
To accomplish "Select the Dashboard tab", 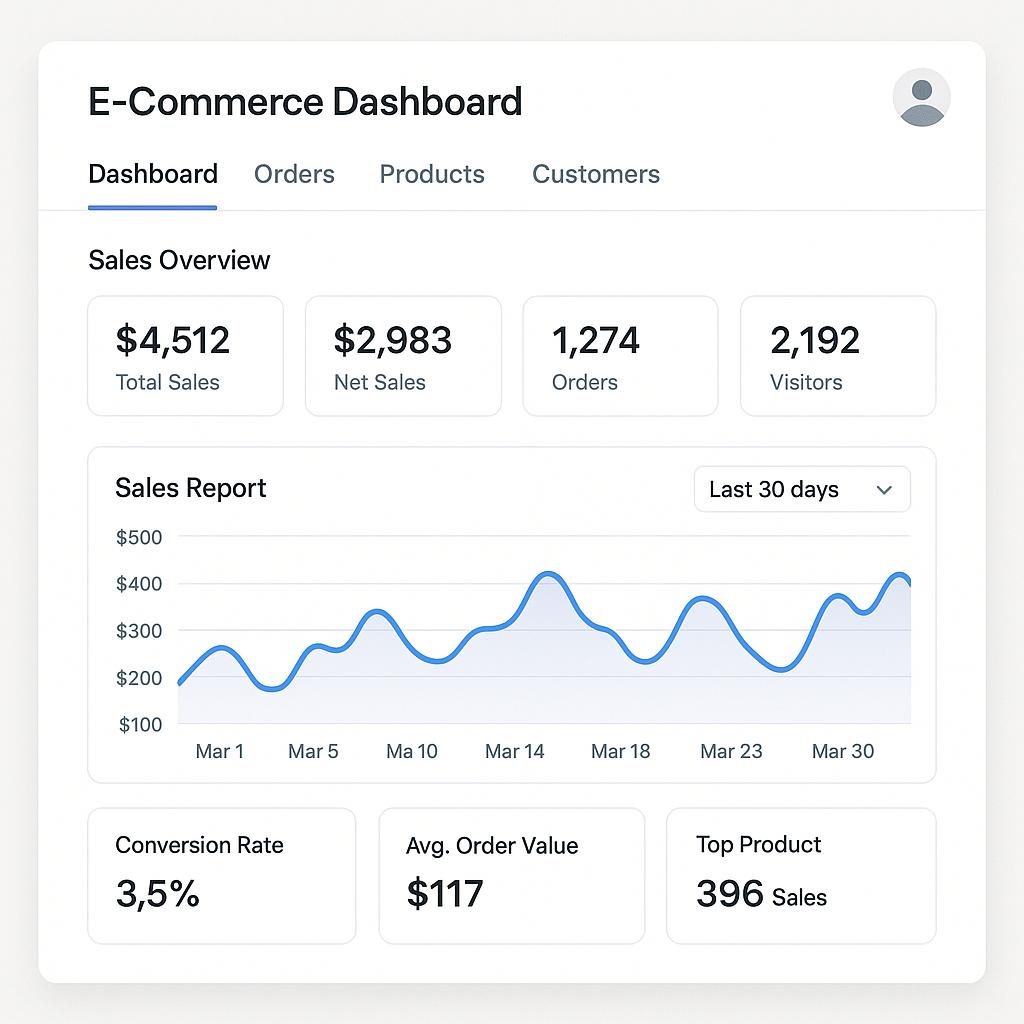I will pos(153,174).
